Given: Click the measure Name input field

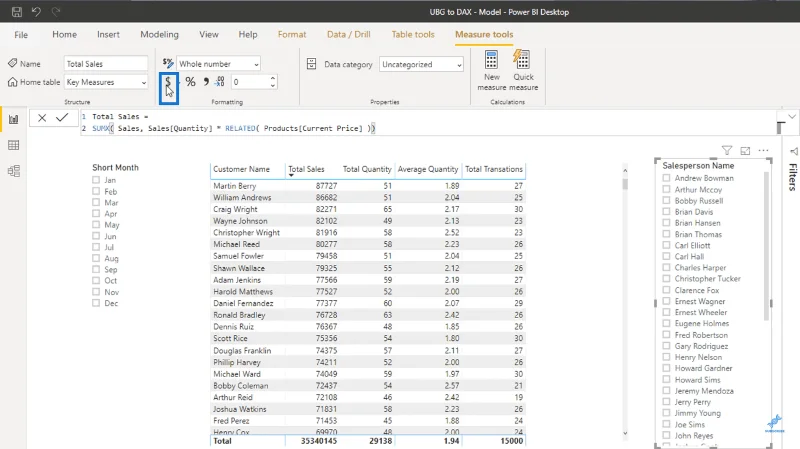Looking at the screenshot, I should coord(106,64).
